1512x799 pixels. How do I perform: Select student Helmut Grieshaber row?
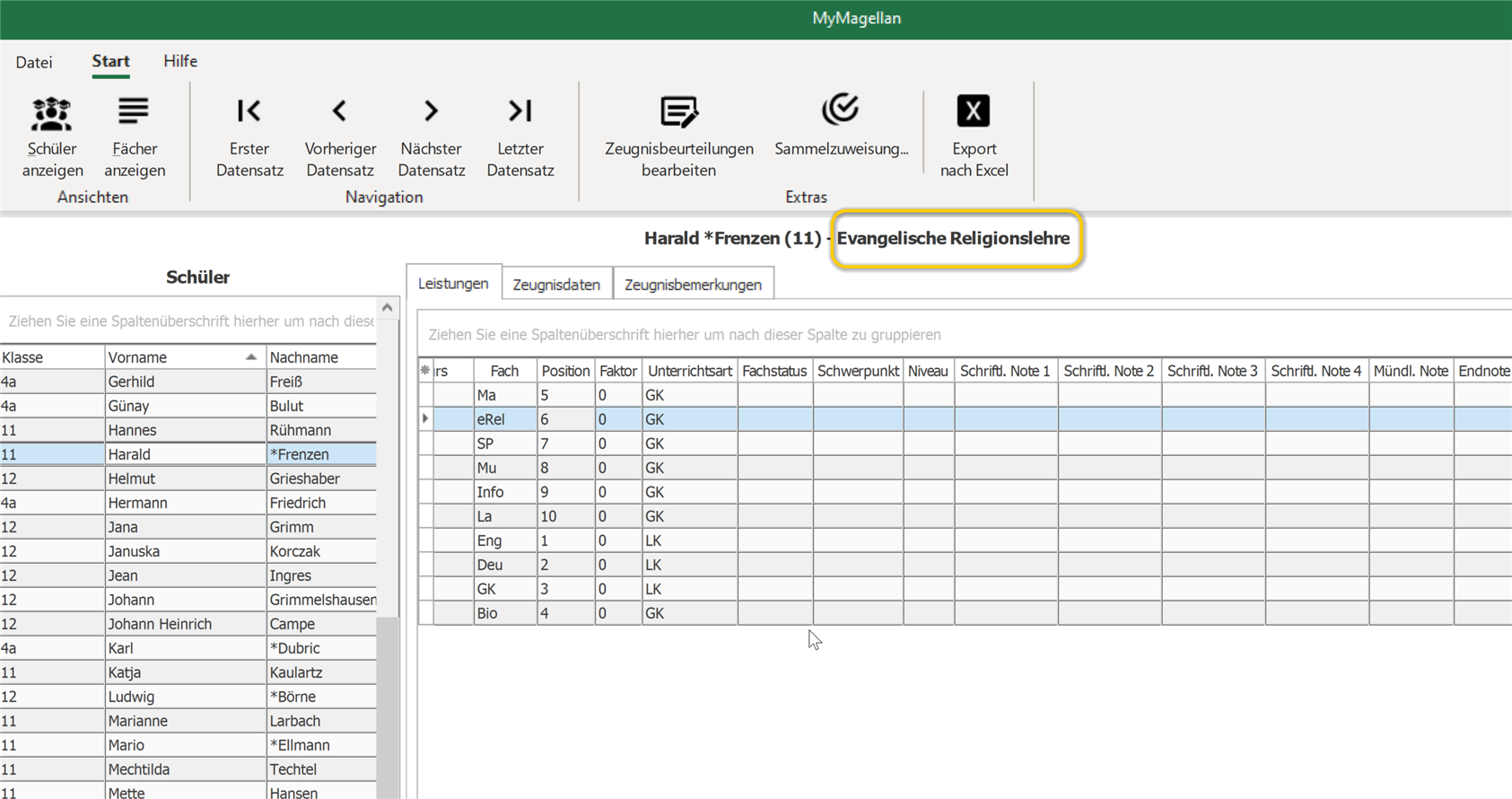click(188, 479)
